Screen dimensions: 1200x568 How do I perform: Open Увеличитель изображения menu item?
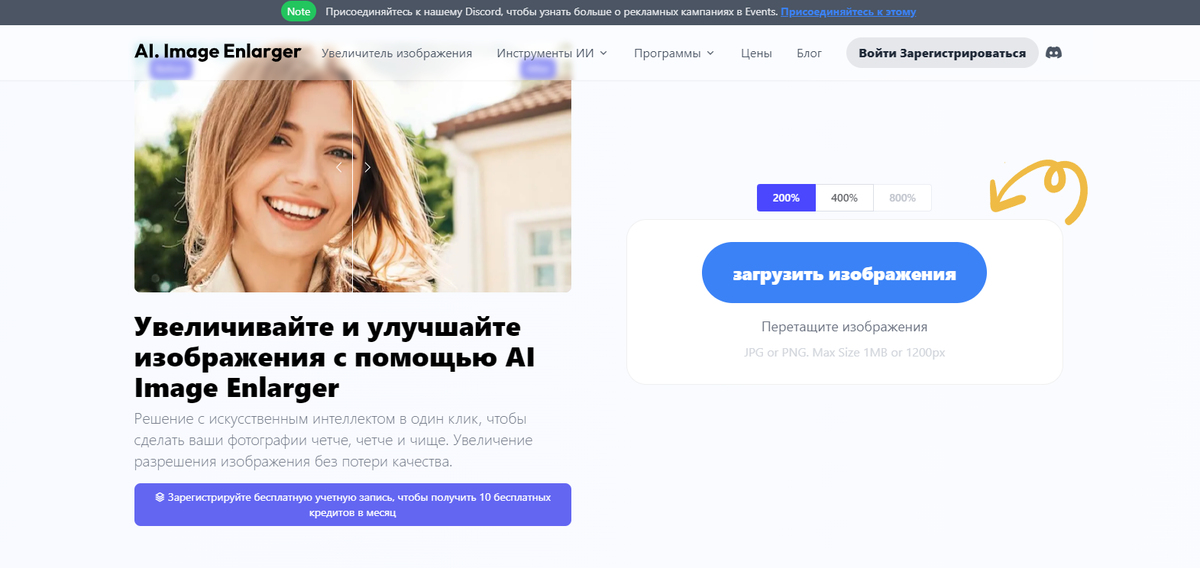[397, 53]
